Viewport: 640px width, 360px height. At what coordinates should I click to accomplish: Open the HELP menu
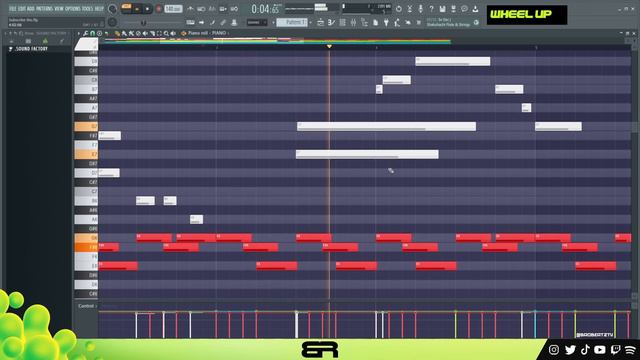(x=99, y=8)
